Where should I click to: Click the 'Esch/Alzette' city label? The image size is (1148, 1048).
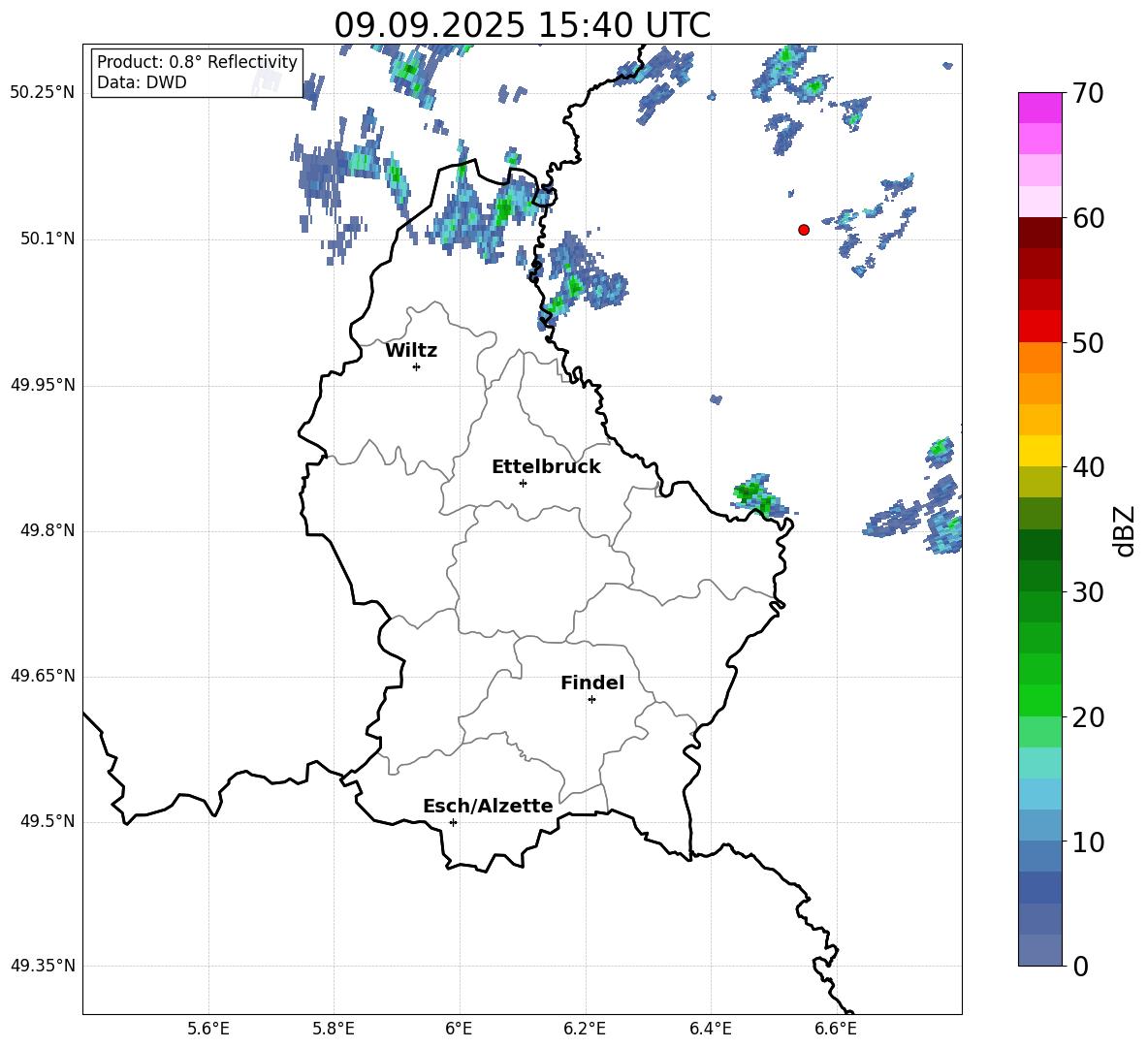(488, 807)
